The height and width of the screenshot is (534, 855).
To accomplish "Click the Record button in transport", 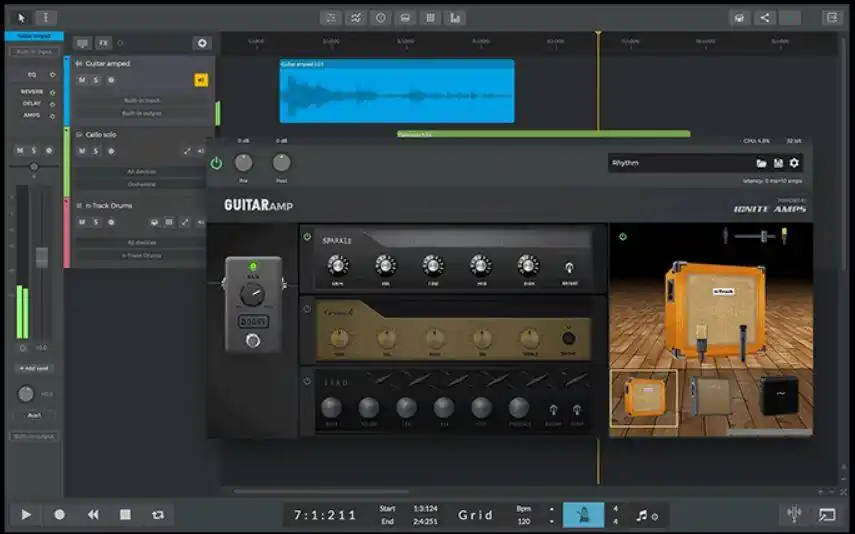I will click(x=59, y=514).
